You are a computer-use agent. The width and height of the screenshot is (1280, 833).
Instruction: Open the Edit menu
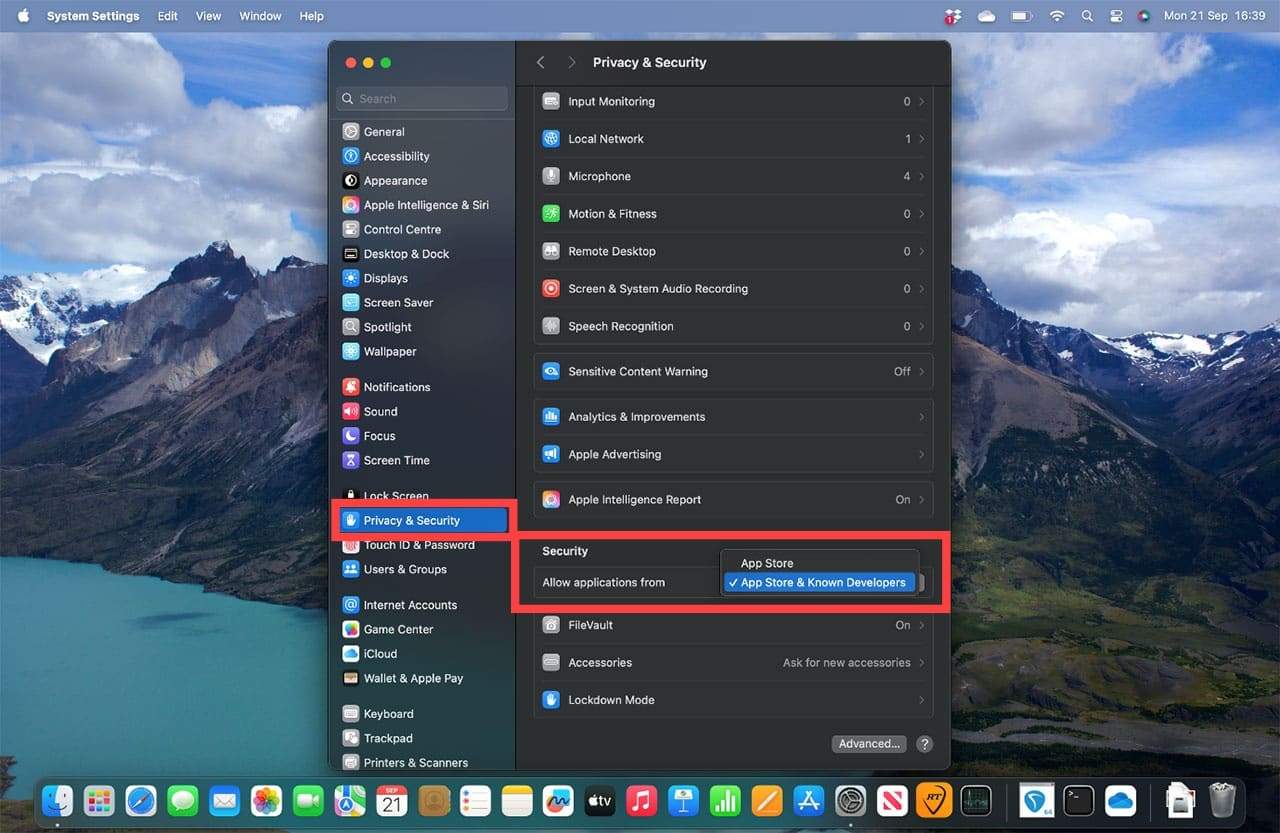(x=168, y=16)
